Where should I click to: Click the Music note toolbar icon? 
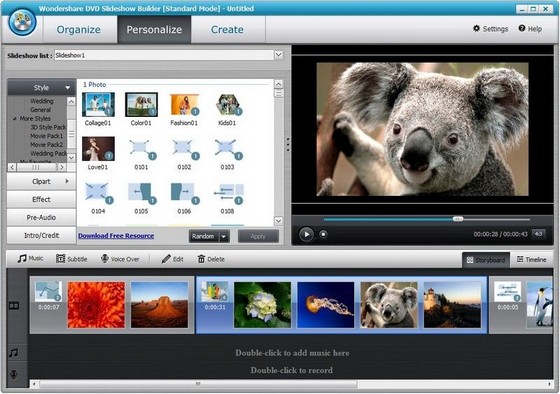22,259
